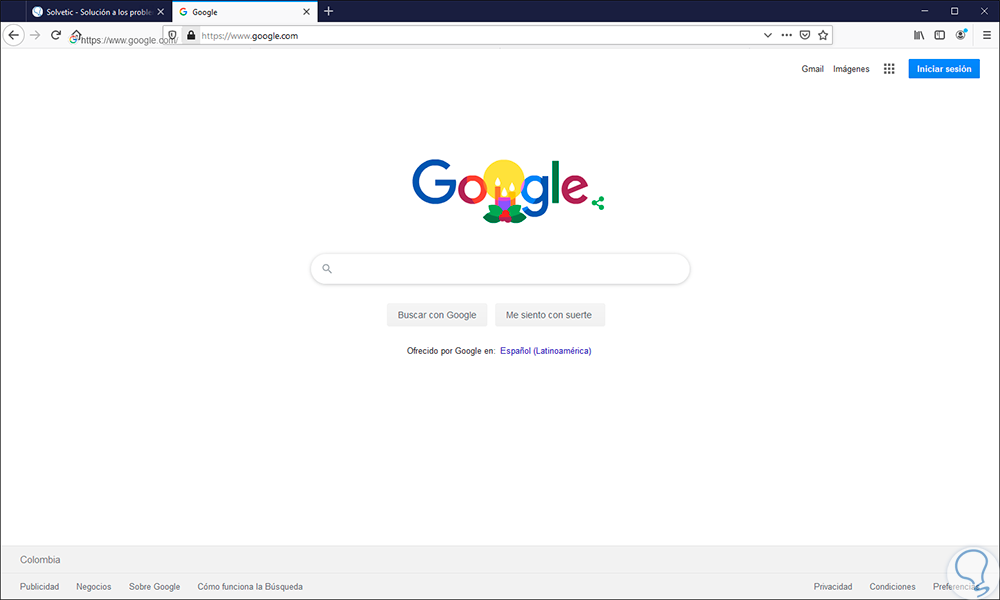Click Me siento con suerte button
The height and width of the screenshot is (600, 1000).
548,315
